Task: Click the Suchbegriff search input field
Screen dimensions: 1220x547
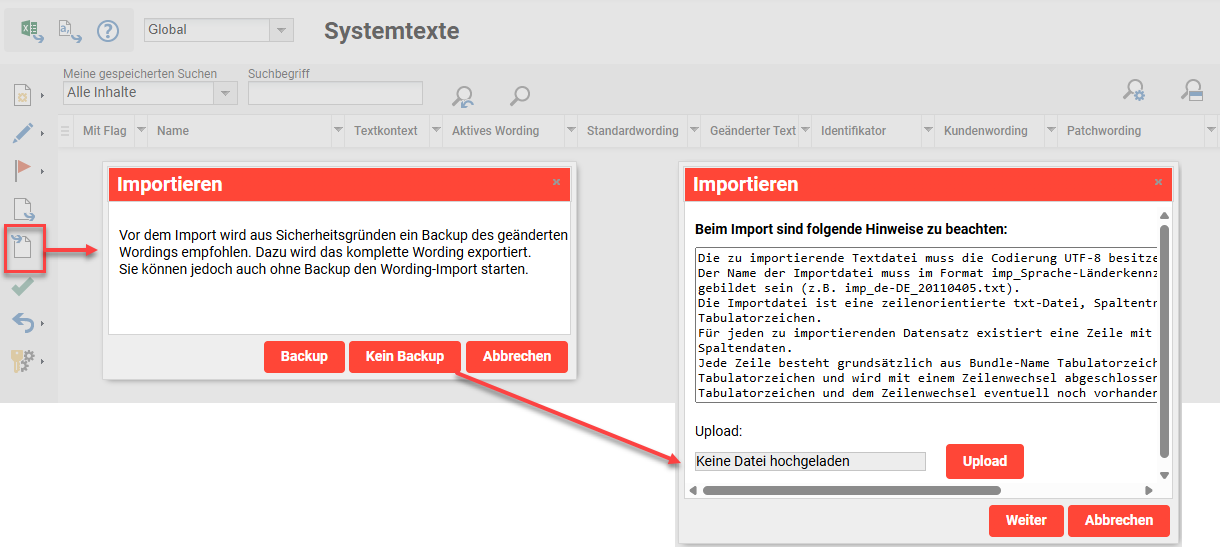Action: click(x=335, y=93)
